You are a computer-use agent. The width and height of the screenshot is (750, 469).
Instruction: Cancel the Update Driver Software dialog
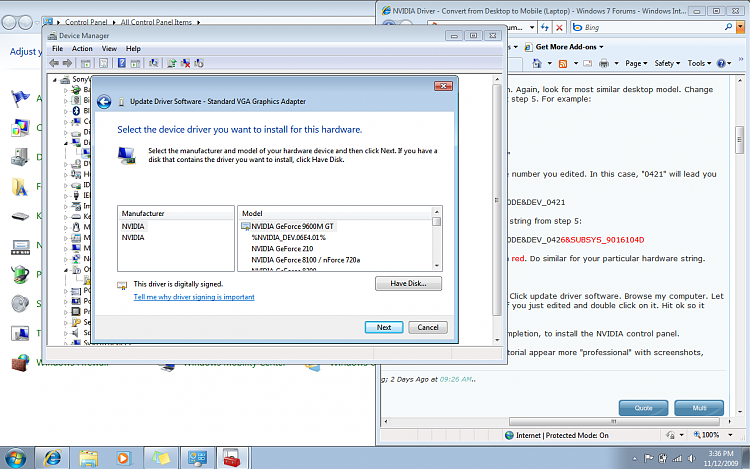pyautogui.click(x=428, y=327)
